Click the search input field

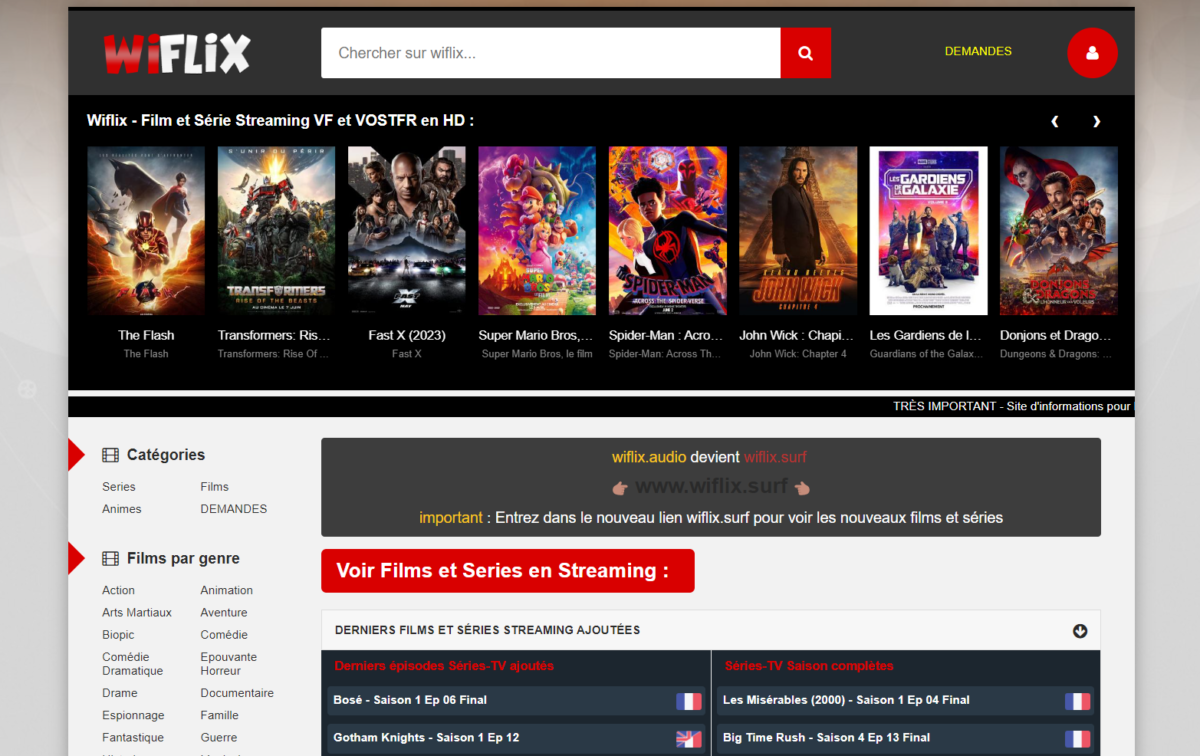[x=550, y=52]
